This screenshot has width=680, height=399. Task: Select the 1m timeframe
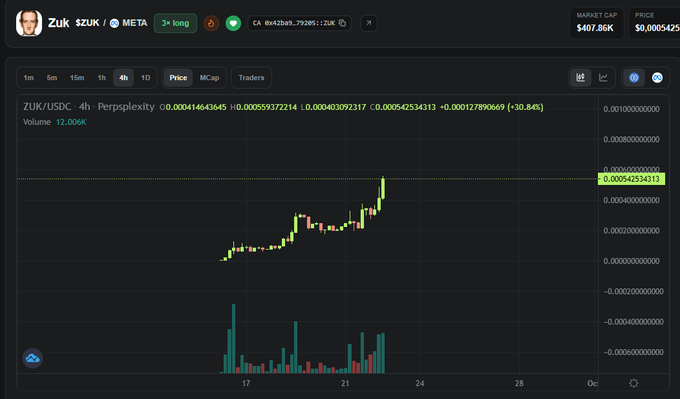[29, 78]
